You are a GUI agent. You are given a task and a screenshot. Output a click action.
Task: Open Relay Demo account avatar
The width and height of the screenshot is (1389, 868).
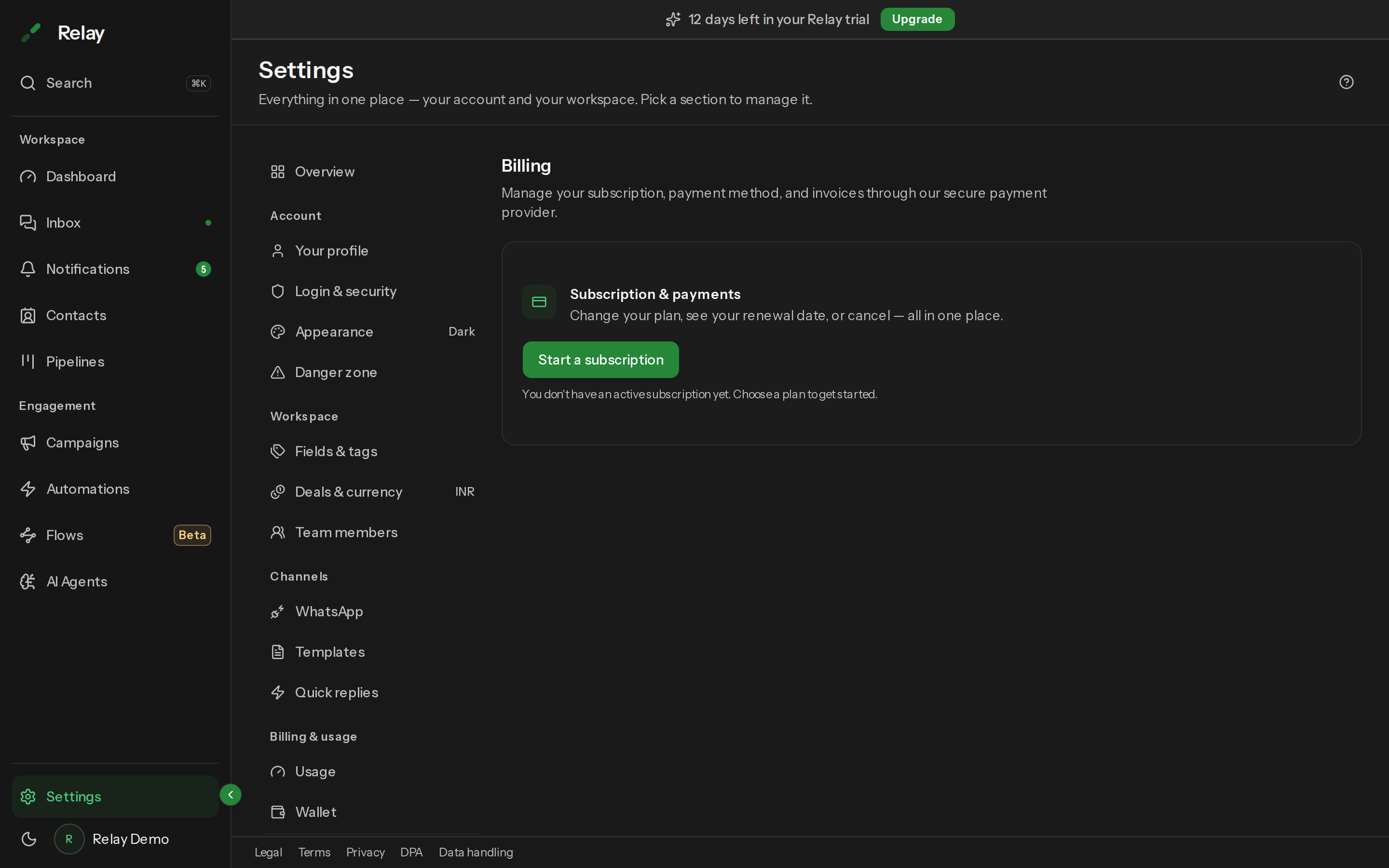(69, 839)
